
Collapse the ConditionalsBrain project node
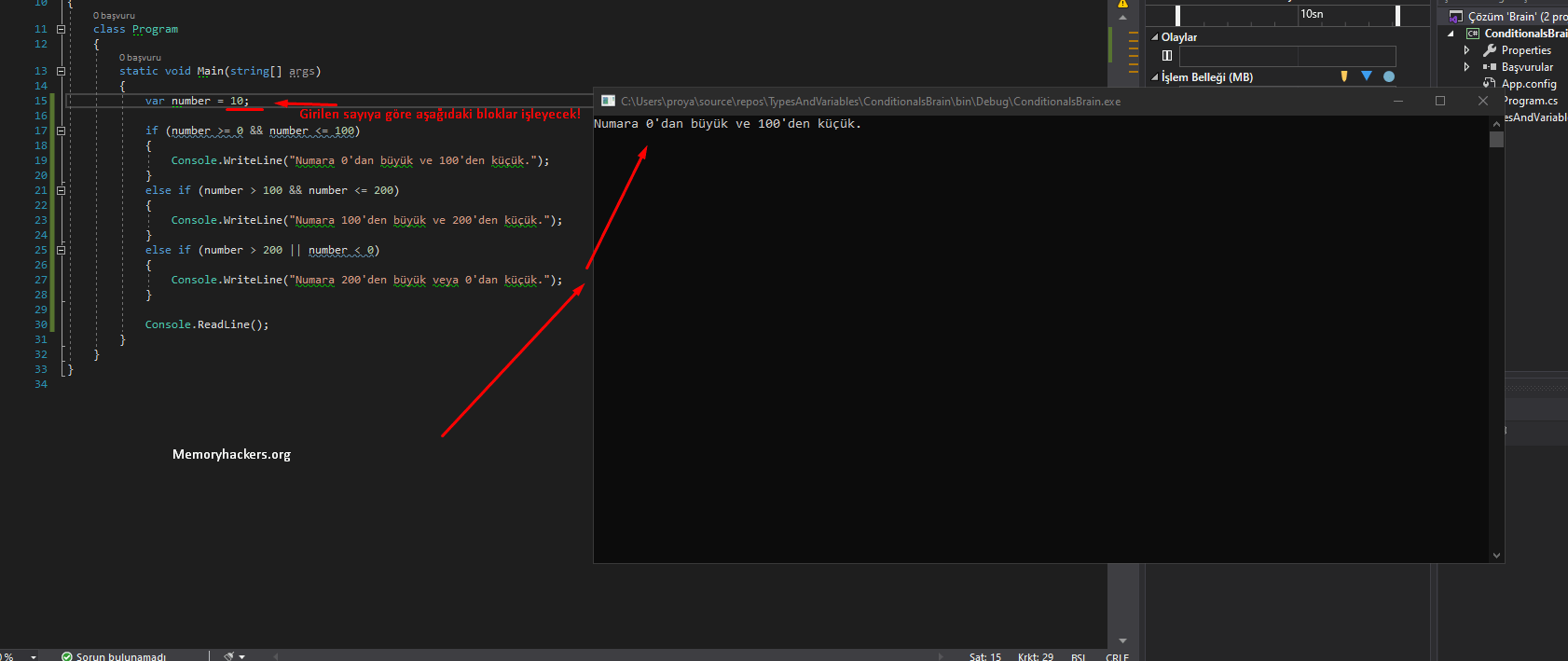1451,34
